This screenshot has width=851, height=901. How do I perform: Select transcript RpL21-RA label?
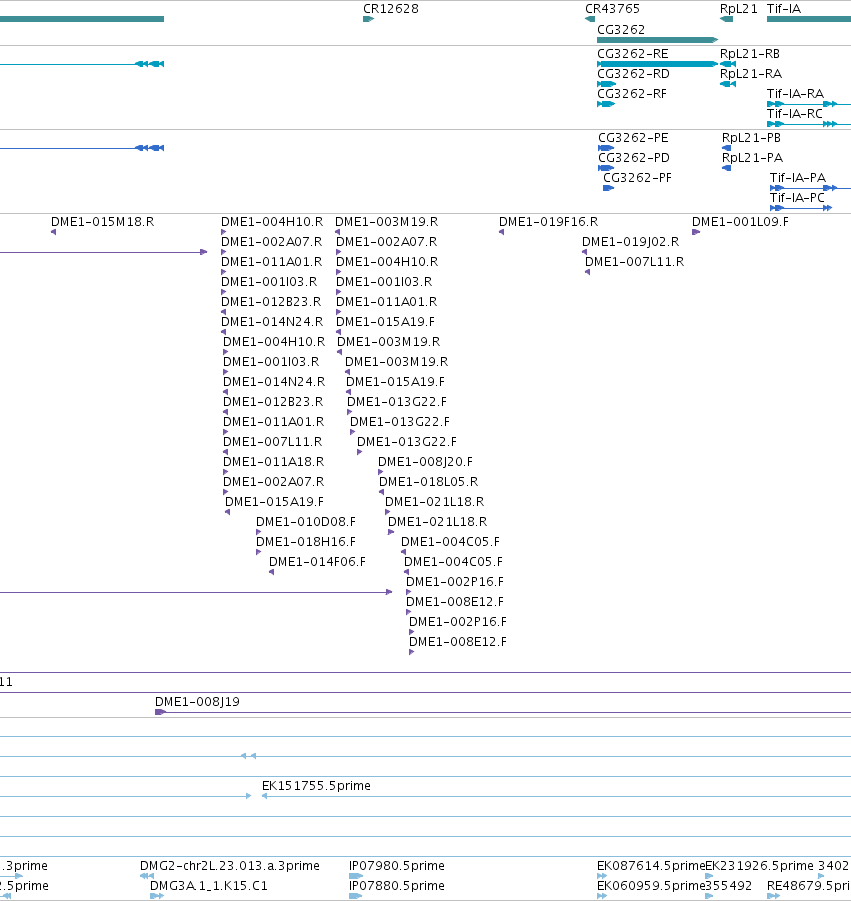[750, 74]
